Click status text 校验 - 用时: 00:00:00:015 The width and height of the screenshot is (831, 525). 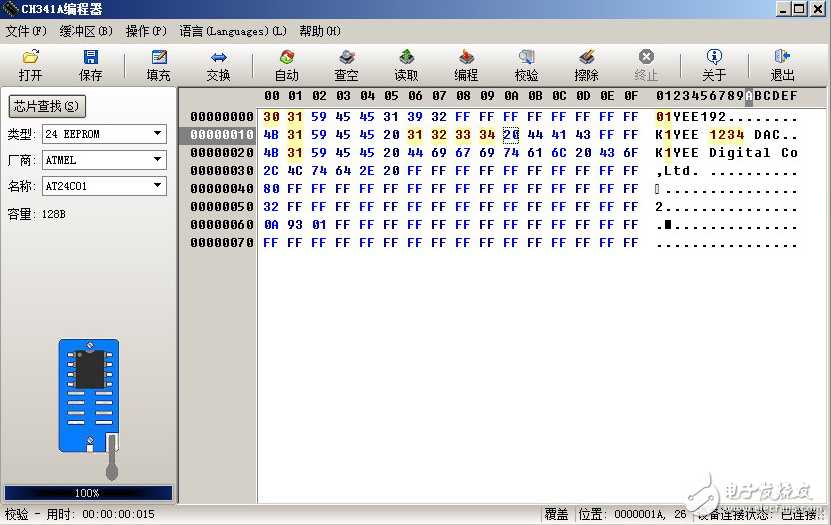pyautogui.click(x=80, y=514)
